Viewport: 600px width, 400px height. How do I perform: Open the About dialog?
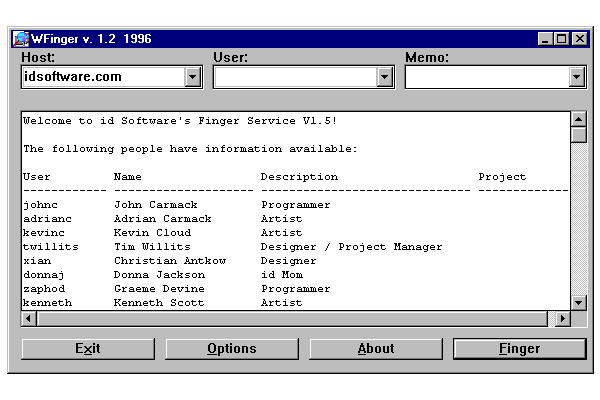point(375,349)
